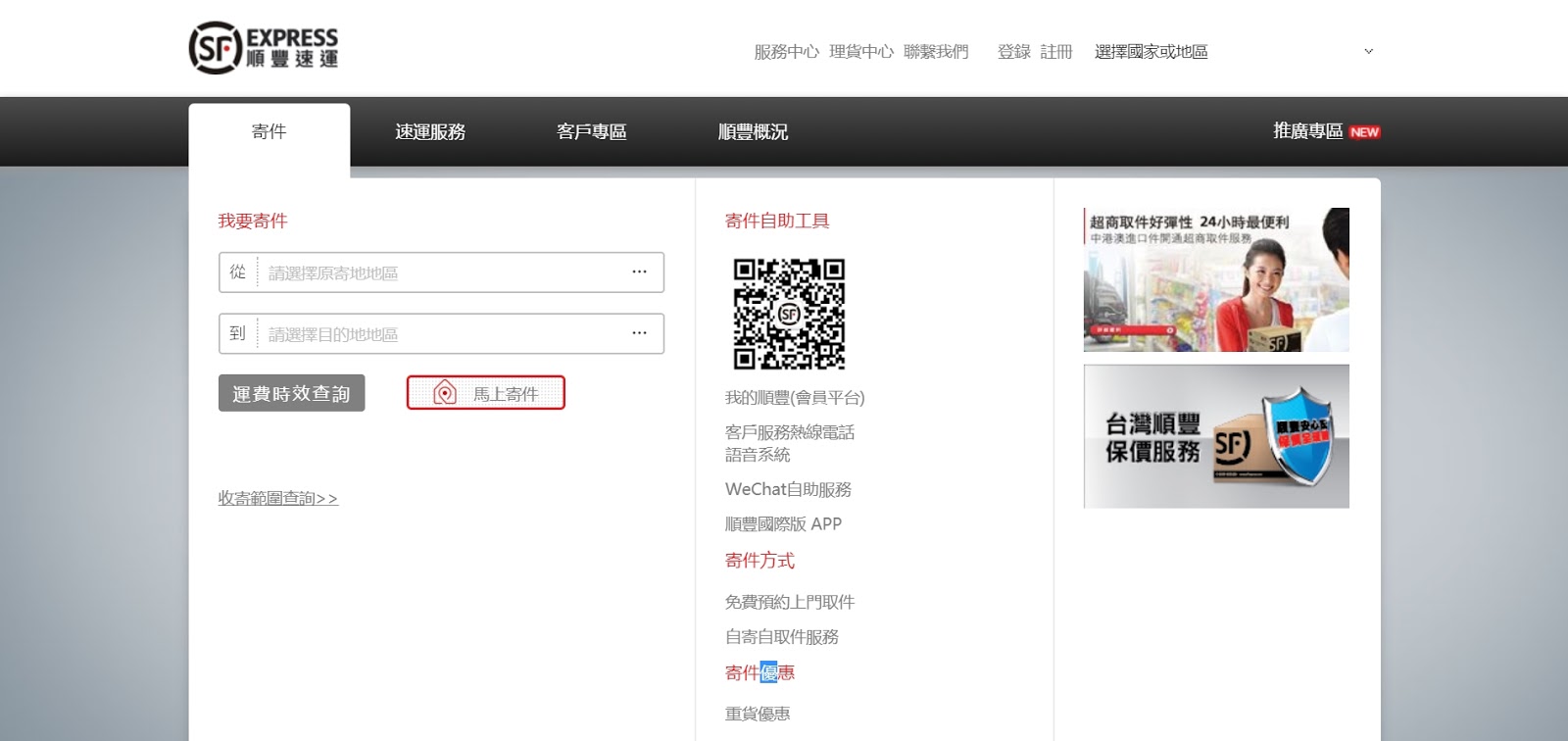The height and width of the screenshot is (741, 1568).
Task: Click the SF WeChat QR code
Action: [x=789, y=314]
